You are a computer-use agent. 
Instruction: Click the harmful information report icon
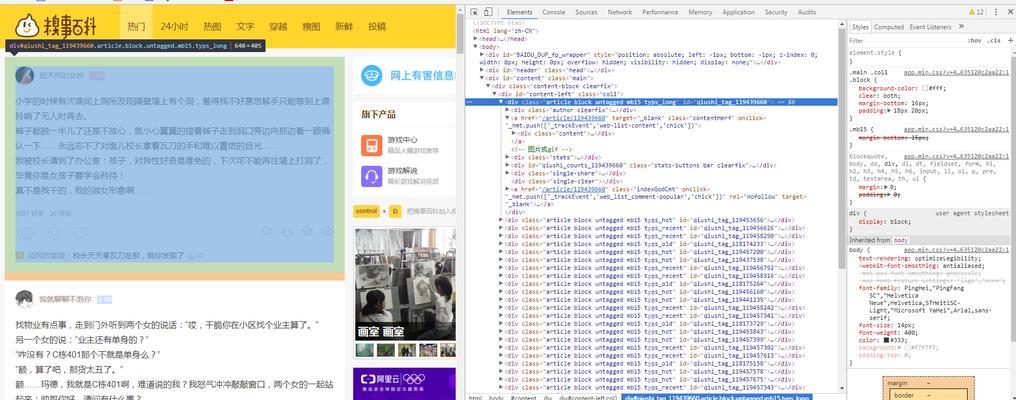coord(372,75)
